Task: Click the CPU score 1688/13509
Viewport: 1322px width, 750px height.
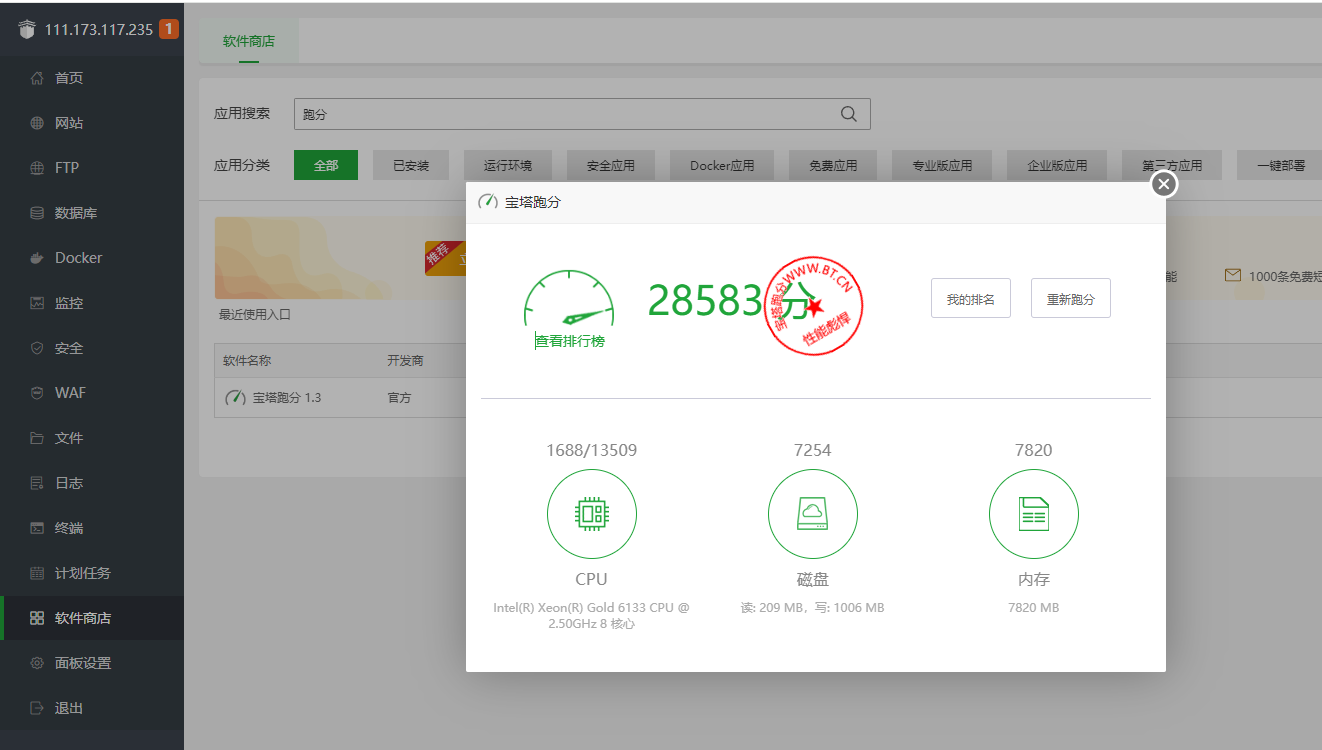Action: click(591, 450)
